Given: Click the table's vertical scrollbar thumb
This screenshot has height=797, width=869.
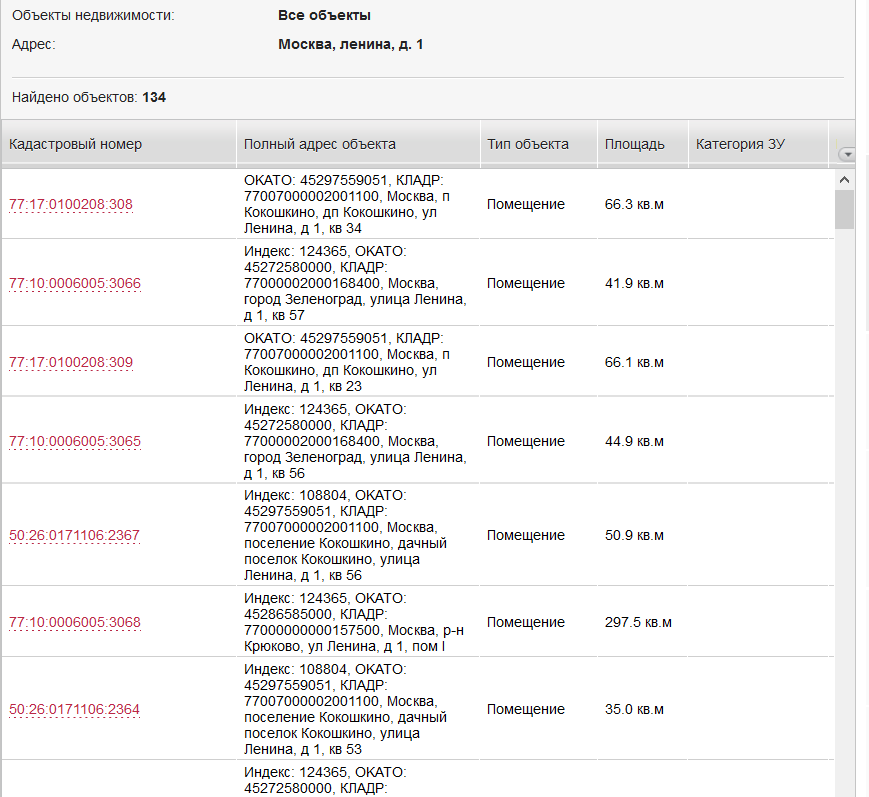Looking at the screenshot, I should [x=844, y=210].
